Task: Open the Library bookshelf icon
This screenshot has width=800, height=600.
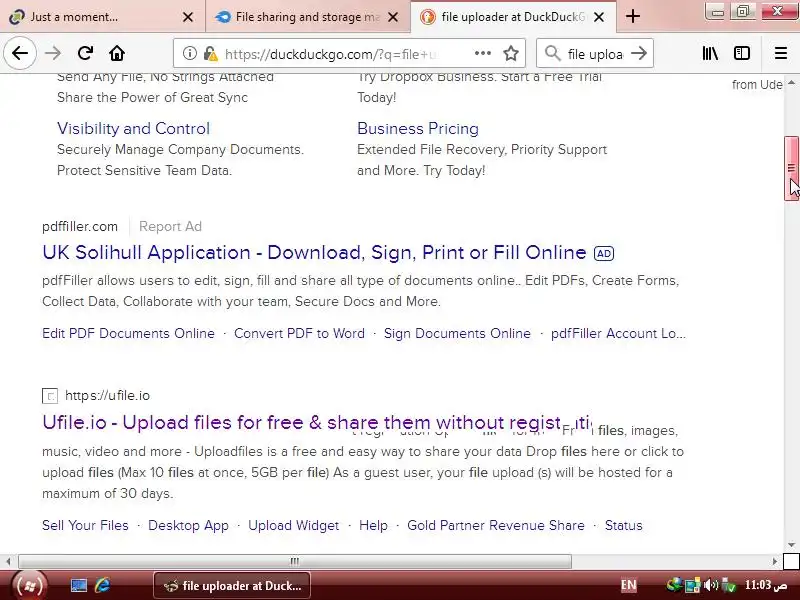Action: tap(710, 53)
